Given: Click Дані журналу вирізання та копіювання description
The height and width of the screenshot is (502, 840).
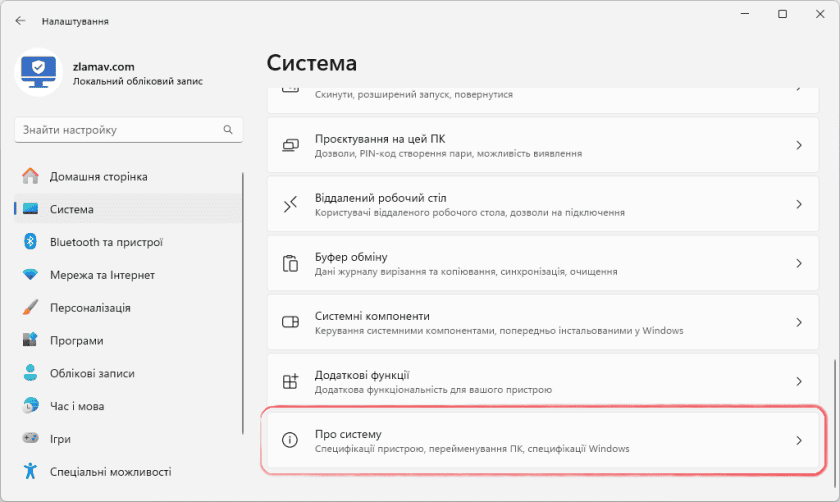Looking at the screenshot, I should point(466,272).
